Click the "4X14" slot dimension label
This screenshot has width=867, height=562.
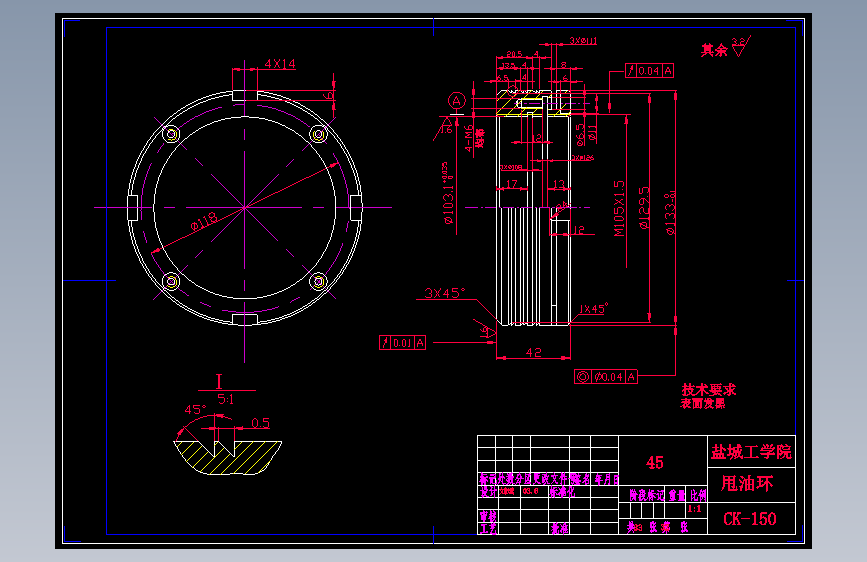(280, 64)
